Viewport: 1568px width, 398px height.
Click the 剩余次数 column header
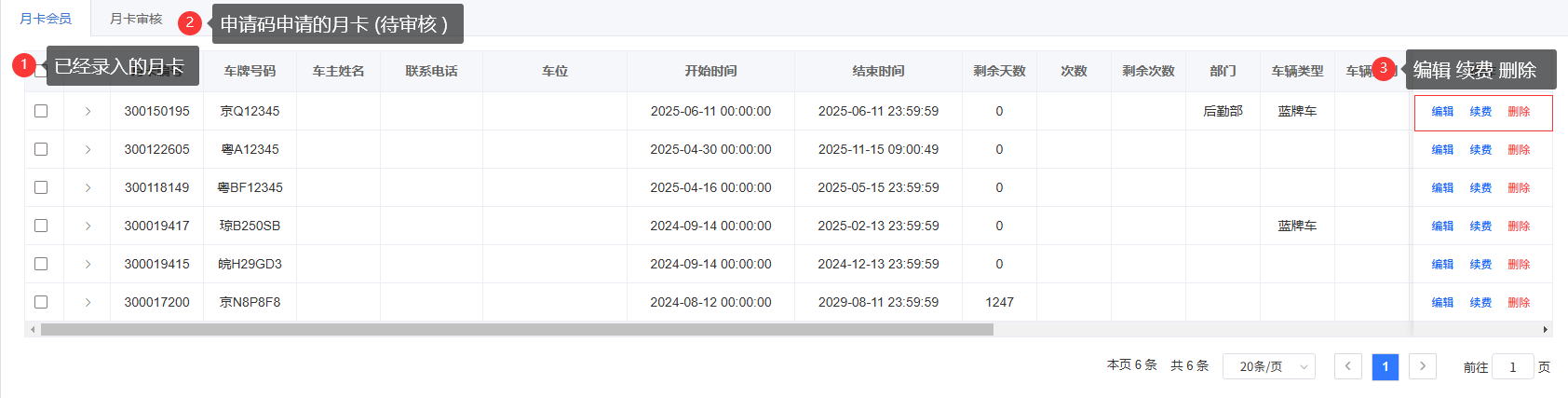click(1148, 71)
